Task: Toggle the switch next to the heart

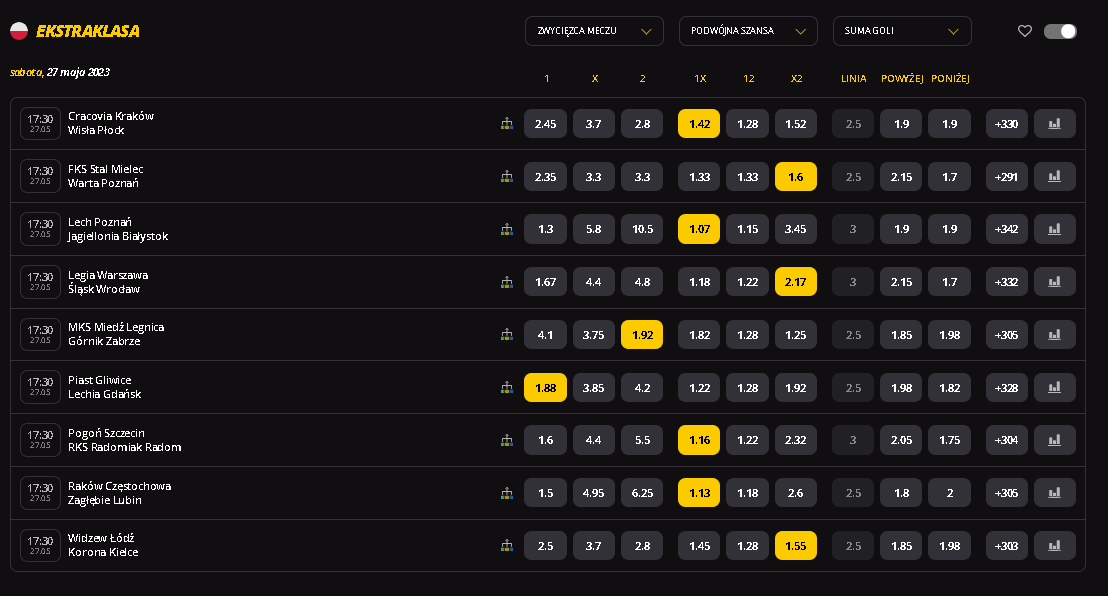Action: (x=1060, y=31)
